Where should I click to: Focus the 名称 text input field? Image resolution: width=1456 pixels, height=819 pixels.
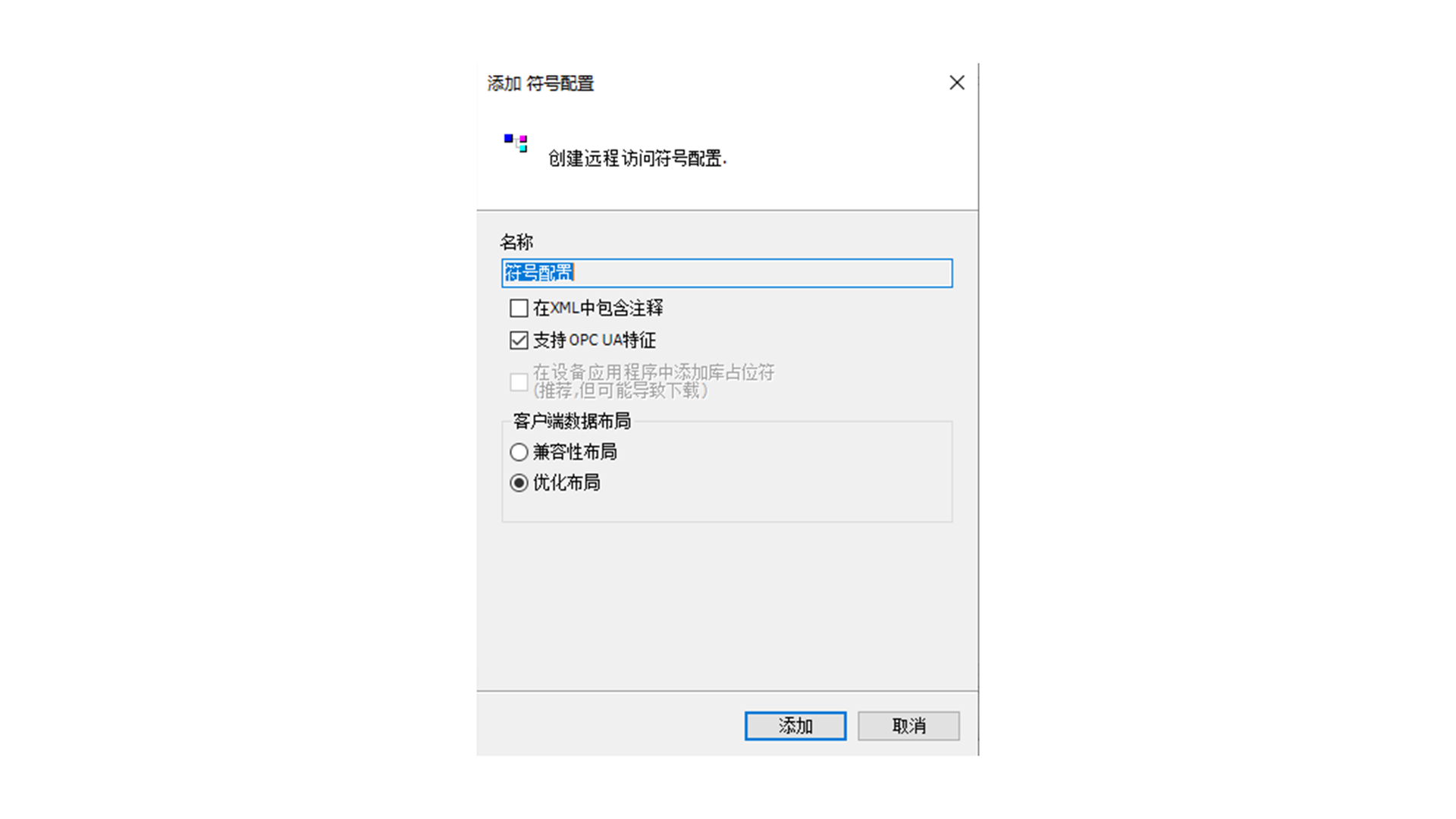pyautogui.click(x=726, y=273)
